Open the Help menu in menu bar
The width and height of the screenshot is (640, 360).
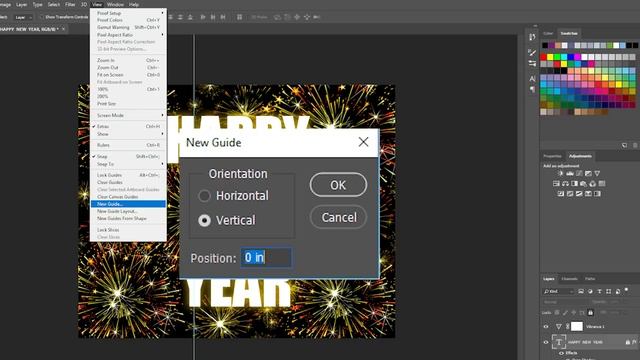pos(134,4)
